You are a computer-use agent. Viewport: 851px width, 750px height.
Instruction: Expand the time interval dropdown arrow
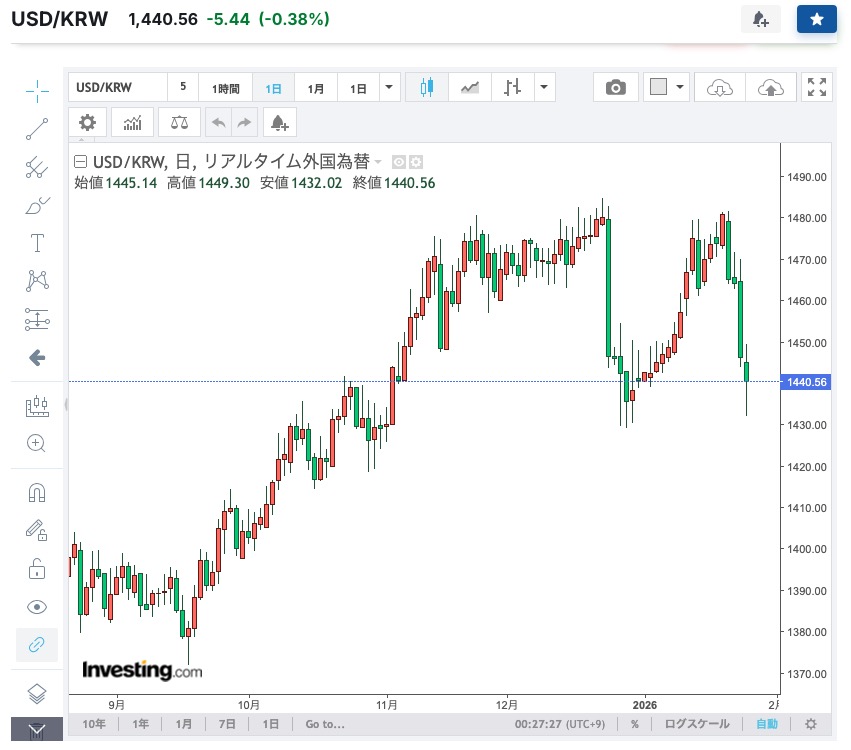click(390, 88)
